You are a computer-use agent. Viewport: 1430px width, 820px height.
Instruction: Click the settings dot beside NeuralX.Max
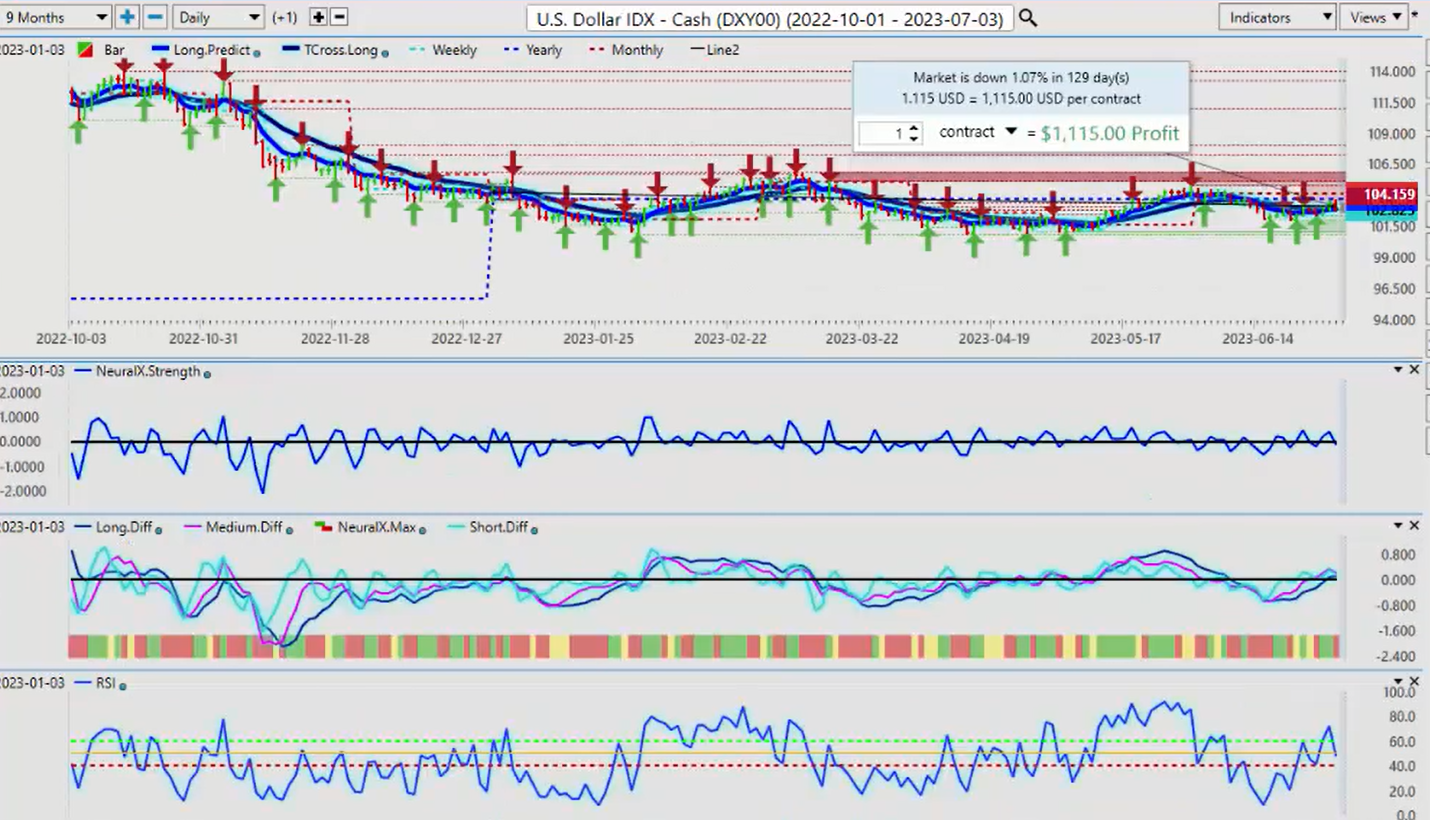point(422,530)
